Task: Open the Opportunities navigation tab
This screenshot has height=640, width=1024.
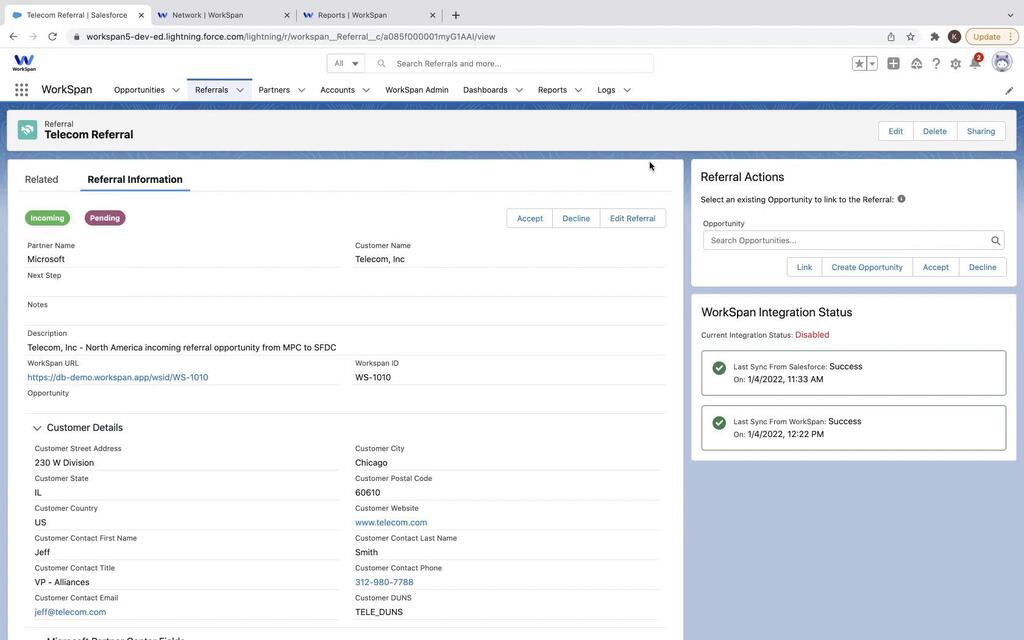Action: click(139, 90)
